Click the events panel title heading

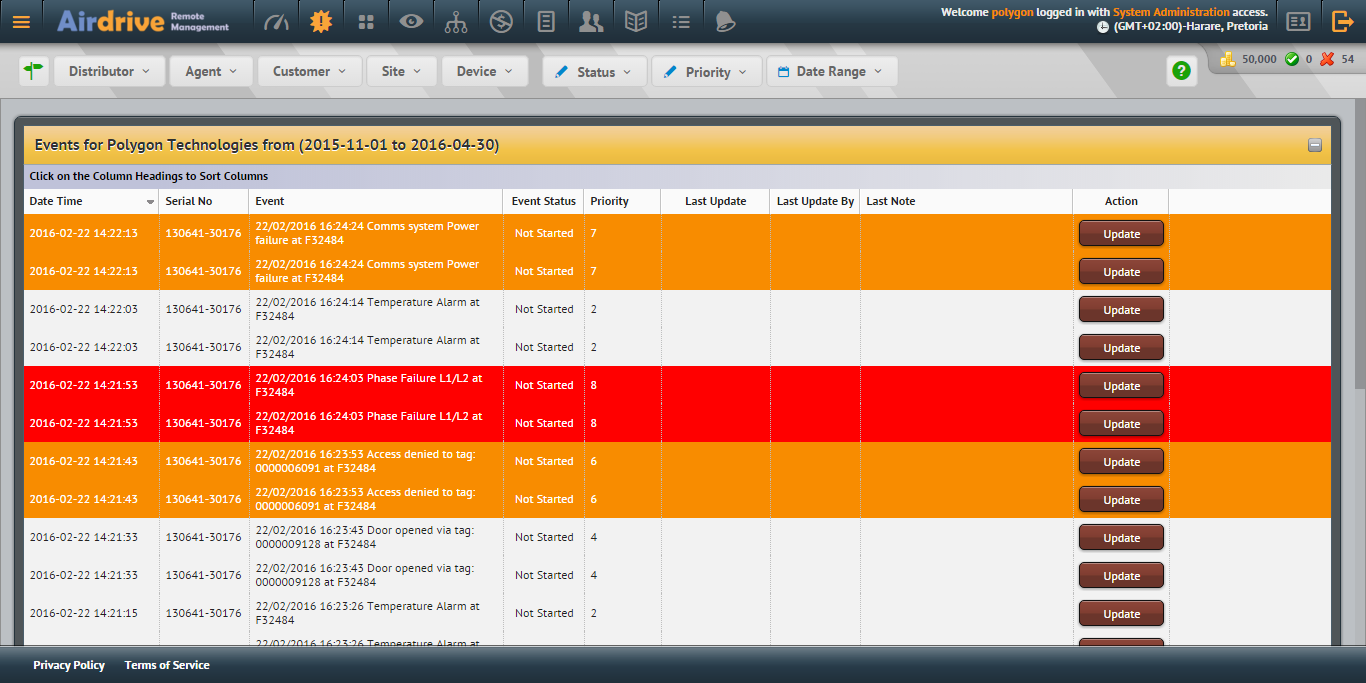[x=267, y=145]
